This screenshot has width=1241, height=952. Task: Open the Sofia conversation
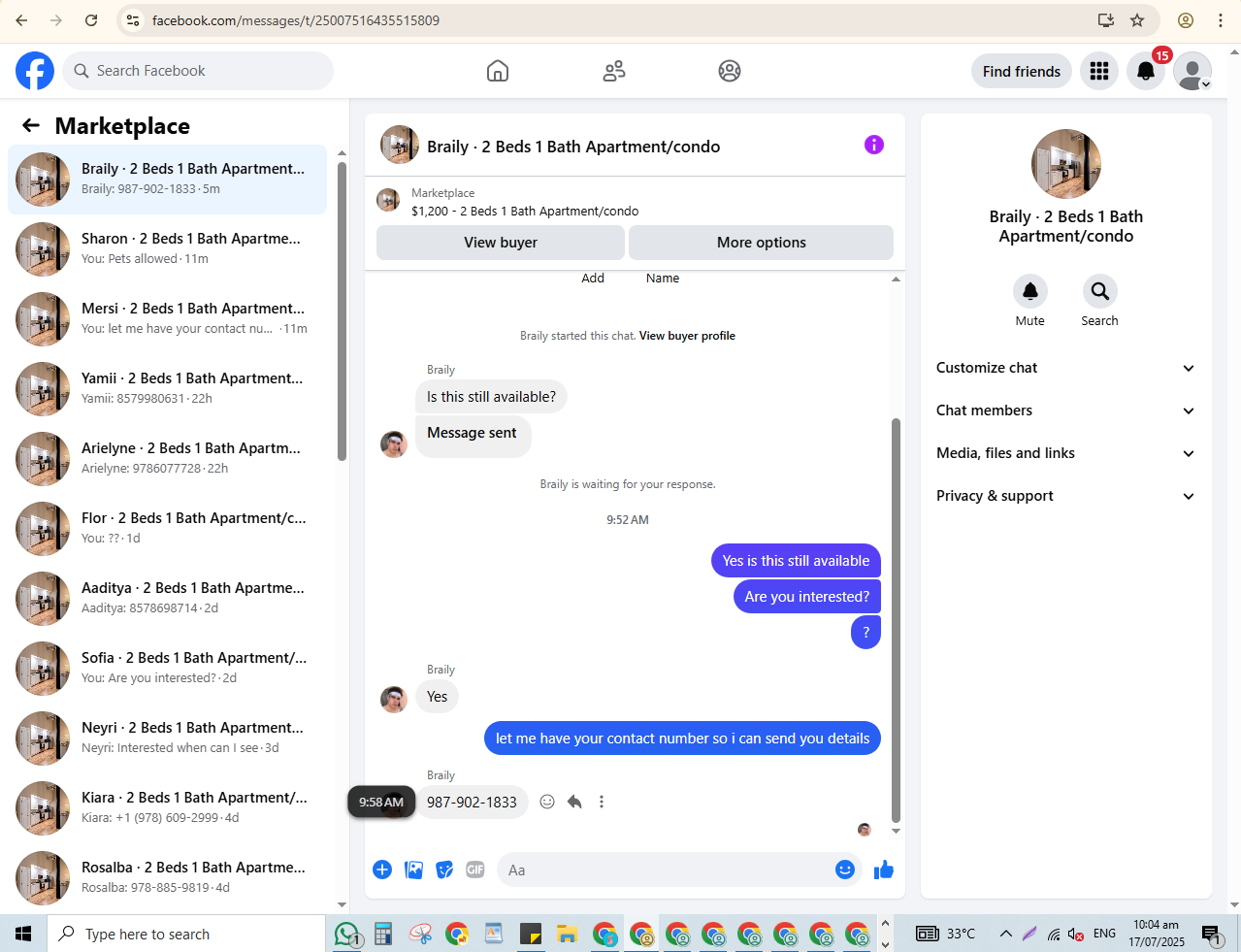(167, 668)
